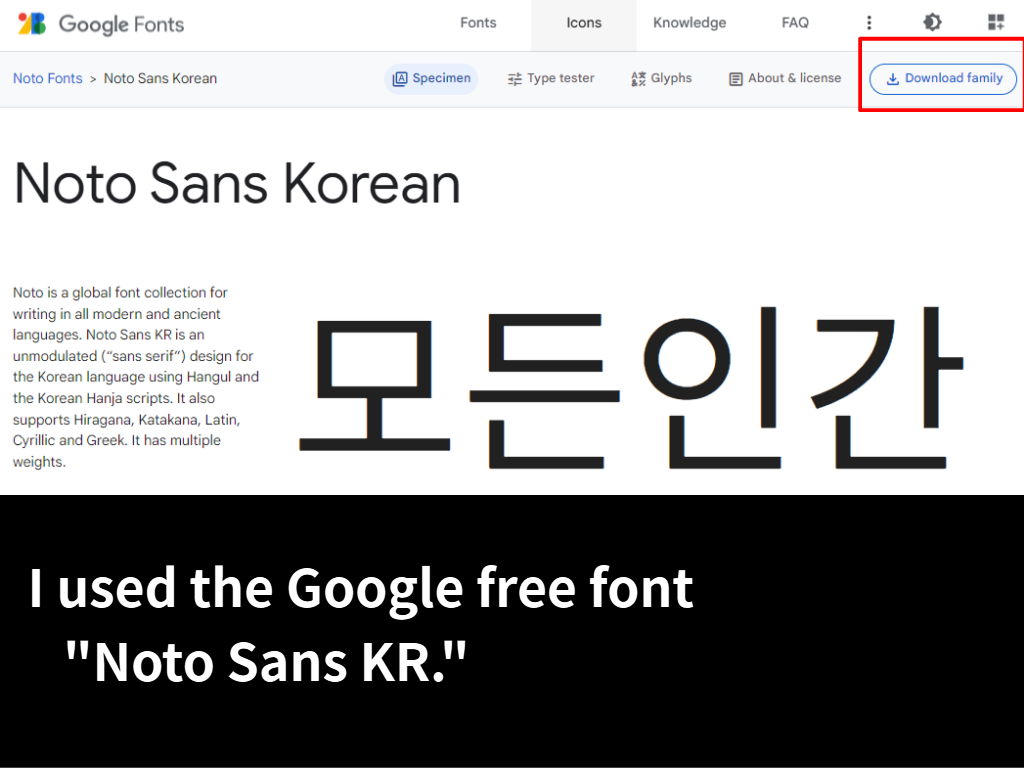Open the FAQ page
This screenshot has height=768, width=1024.
click(795, 23)
